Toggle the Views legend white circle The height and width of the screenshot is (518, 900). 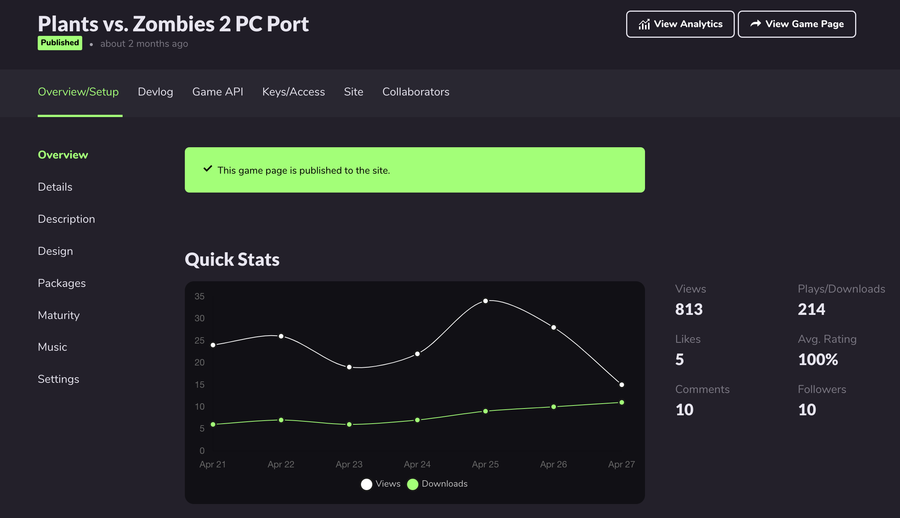366,484
